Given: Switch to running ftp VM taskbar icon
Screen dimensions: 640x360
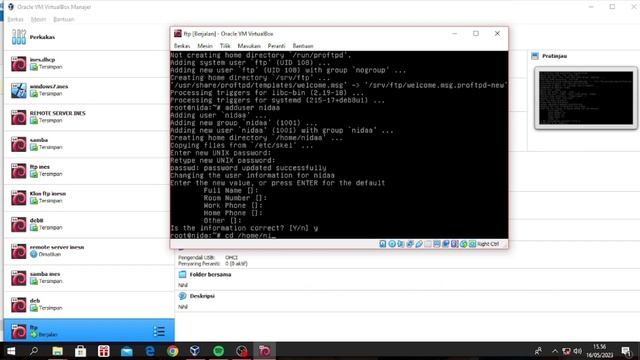Looking at the screenshot, I should pos(264,351).
